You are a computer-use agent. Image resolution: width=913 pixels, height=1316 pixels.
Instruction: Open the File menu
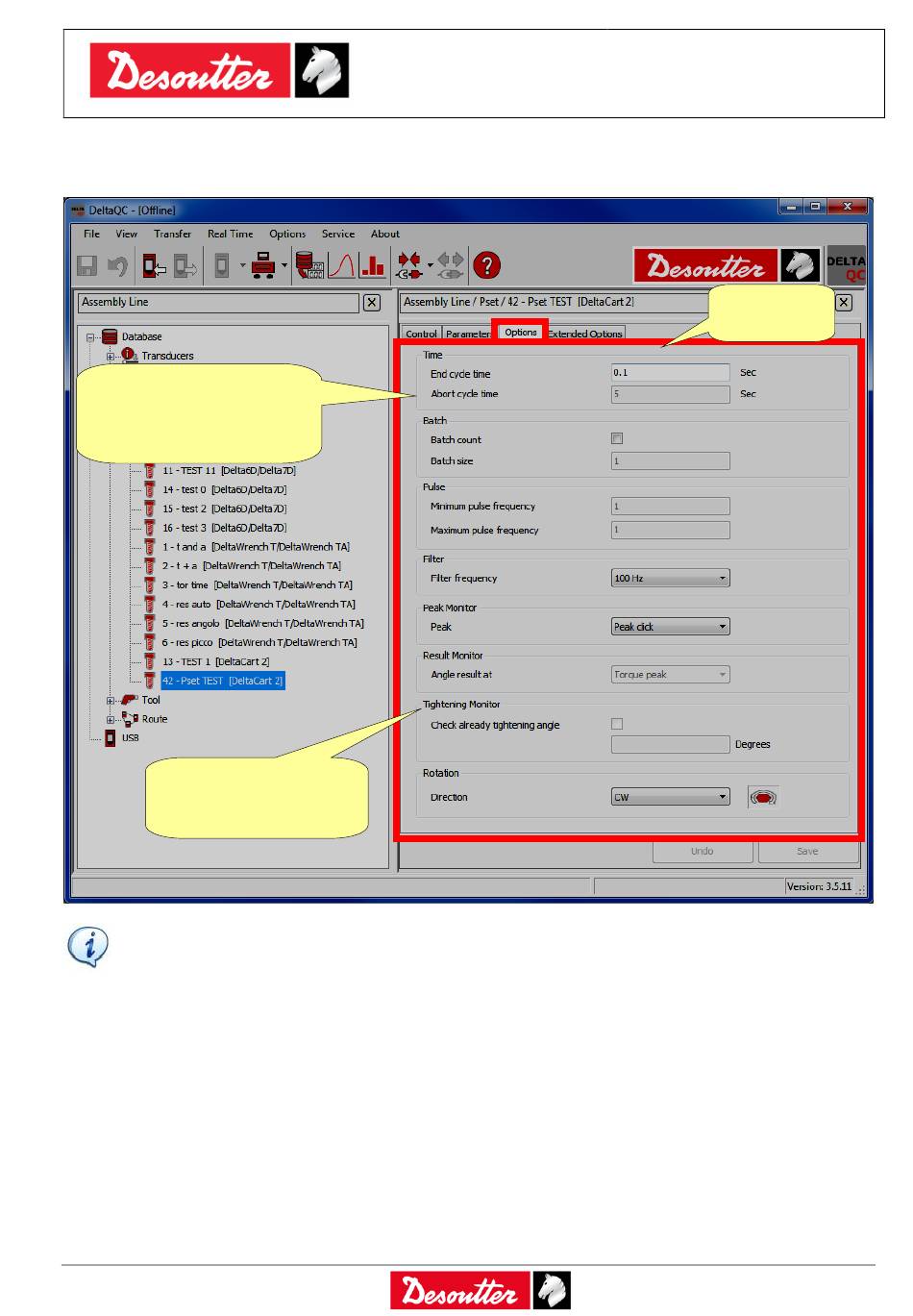92,234
